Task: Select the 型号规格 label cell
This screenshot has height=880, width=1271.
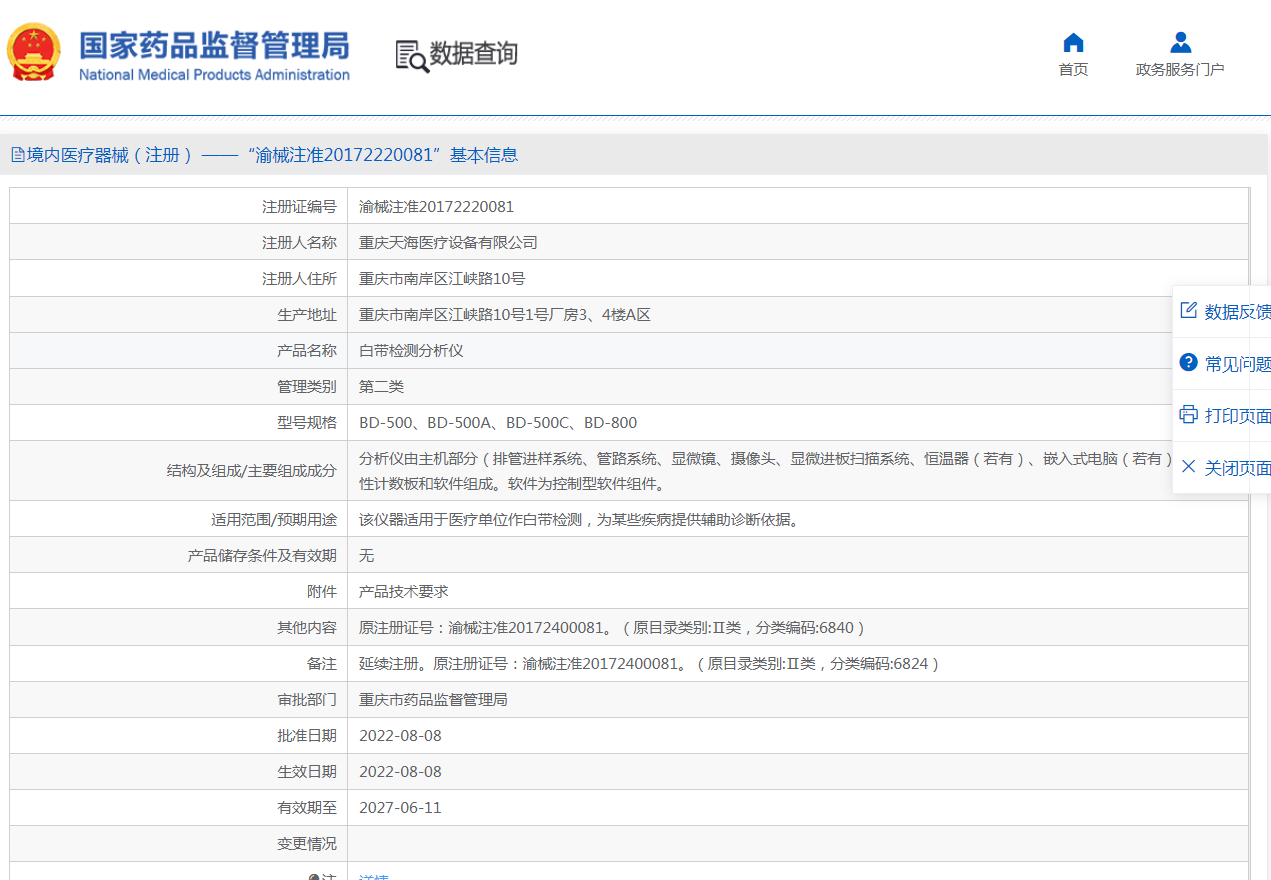Action: (x=179, y=423)
